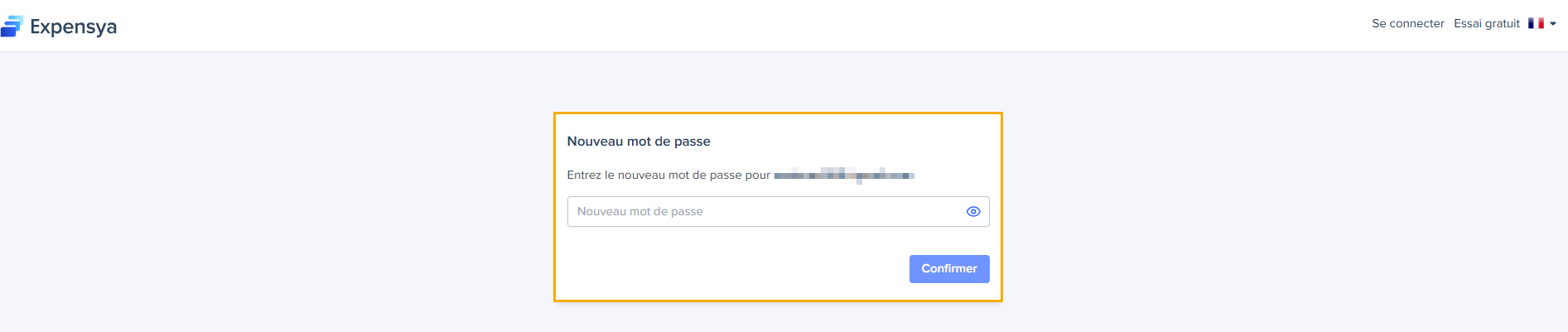The height and width of the screenshot is (332, 1568).
Task: Focus the Nouveau mot de passe field
Action: (762, 212)
